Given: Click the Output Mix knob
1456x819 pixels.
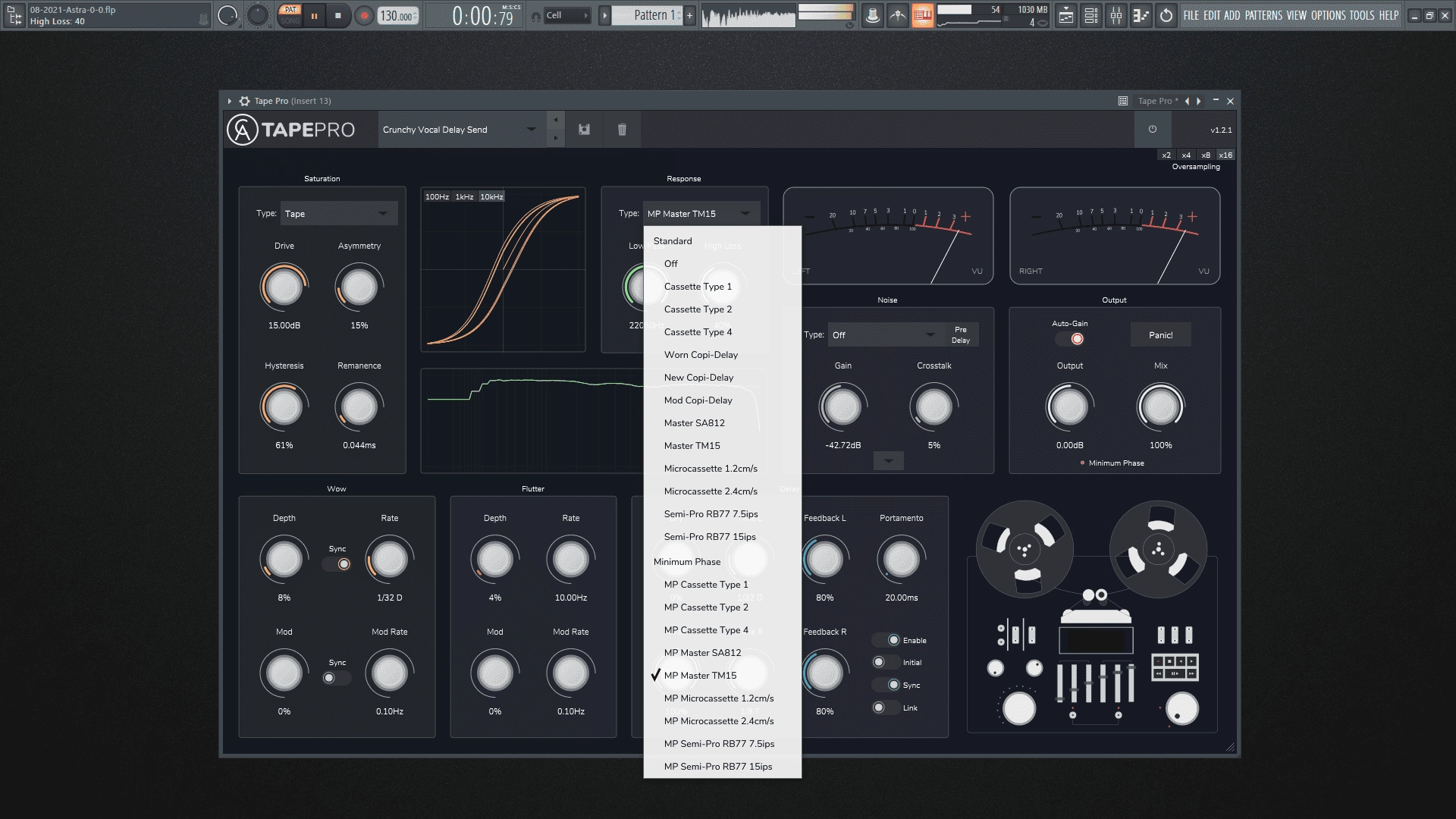Looking at the screenshot, I should (x=1160, y=407).
